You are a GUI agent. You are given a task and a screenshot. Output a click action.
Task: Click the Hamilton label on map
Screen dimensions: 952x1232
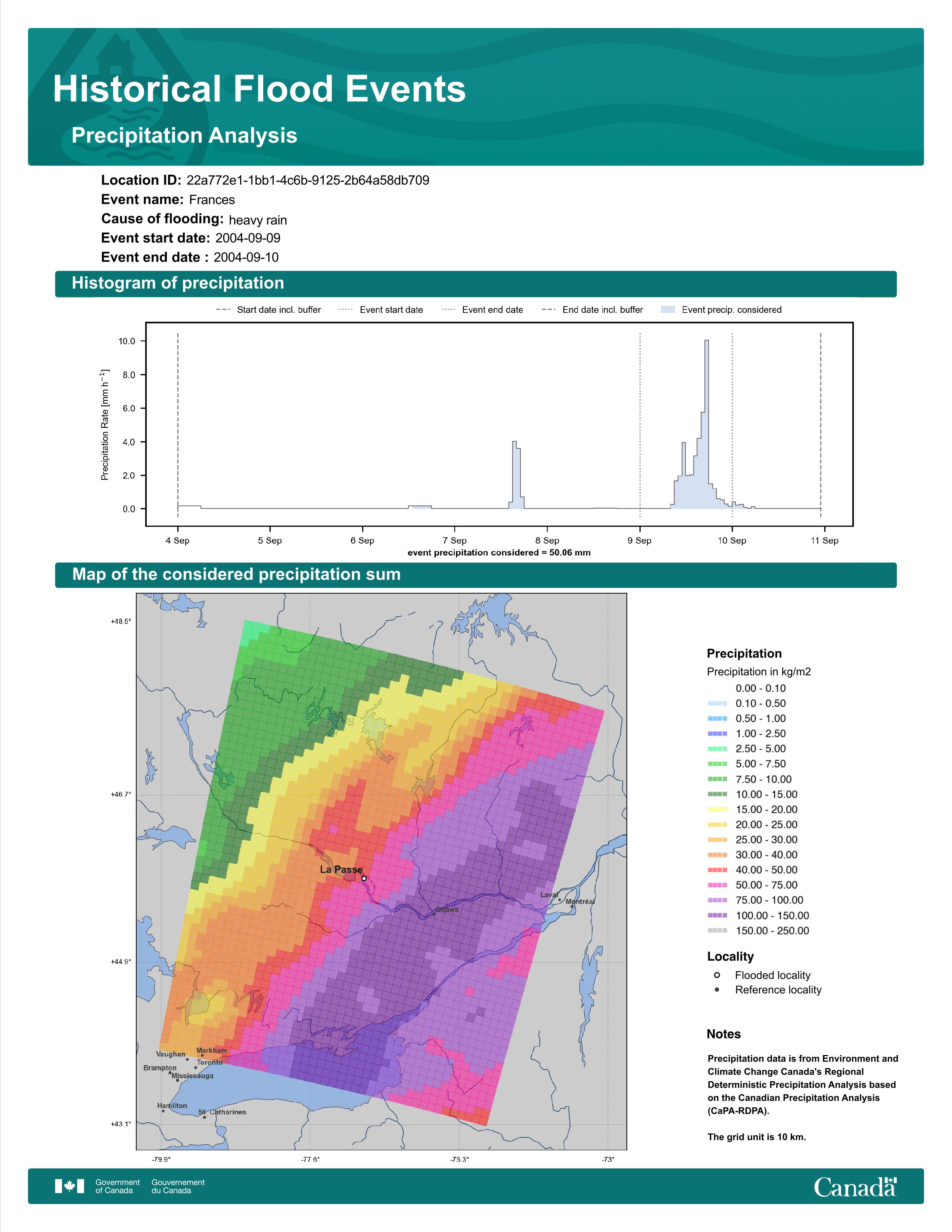pos(172,1106)
